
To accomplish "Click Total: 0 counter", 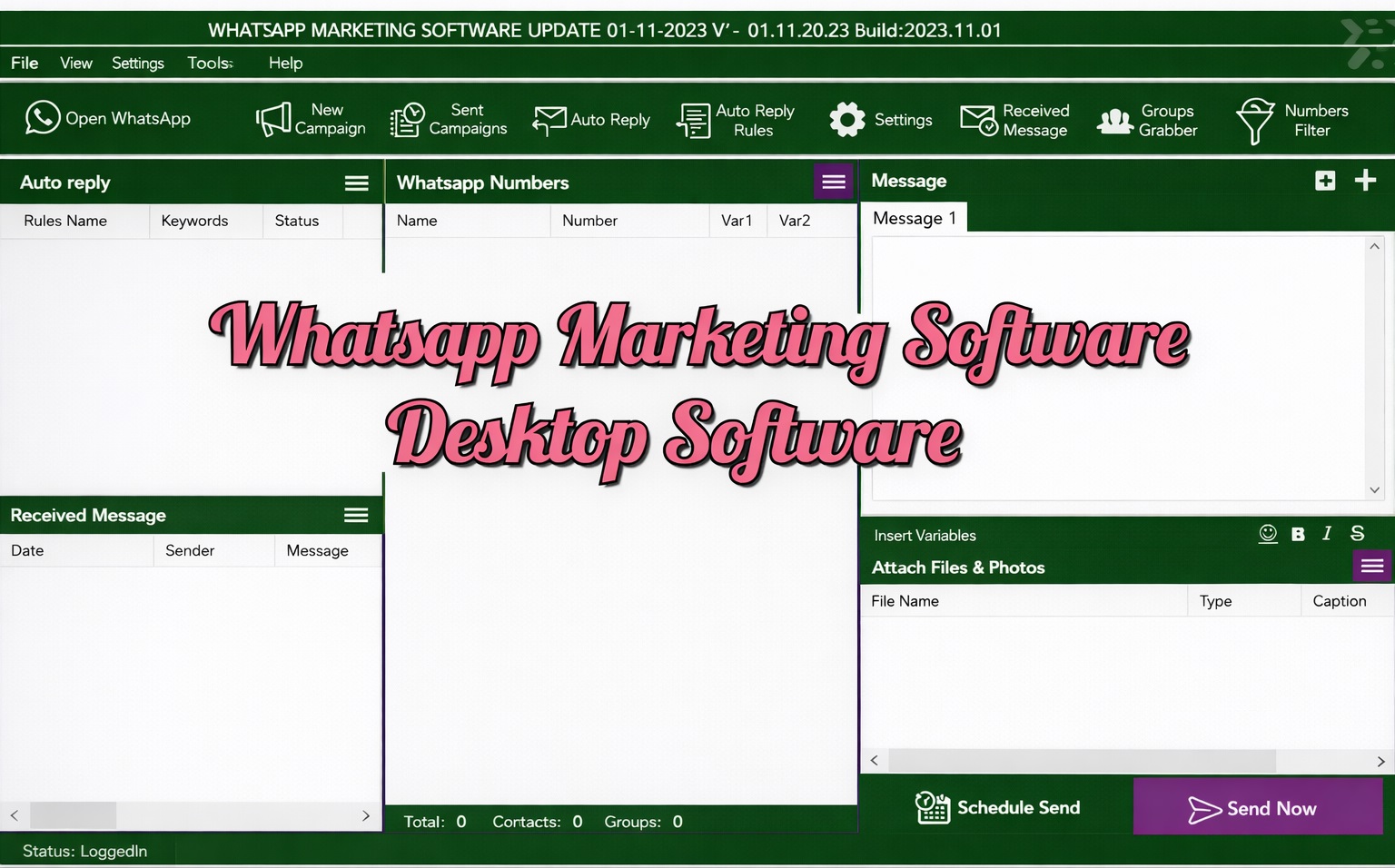I will pyautogui.click(x=435, y=822).
